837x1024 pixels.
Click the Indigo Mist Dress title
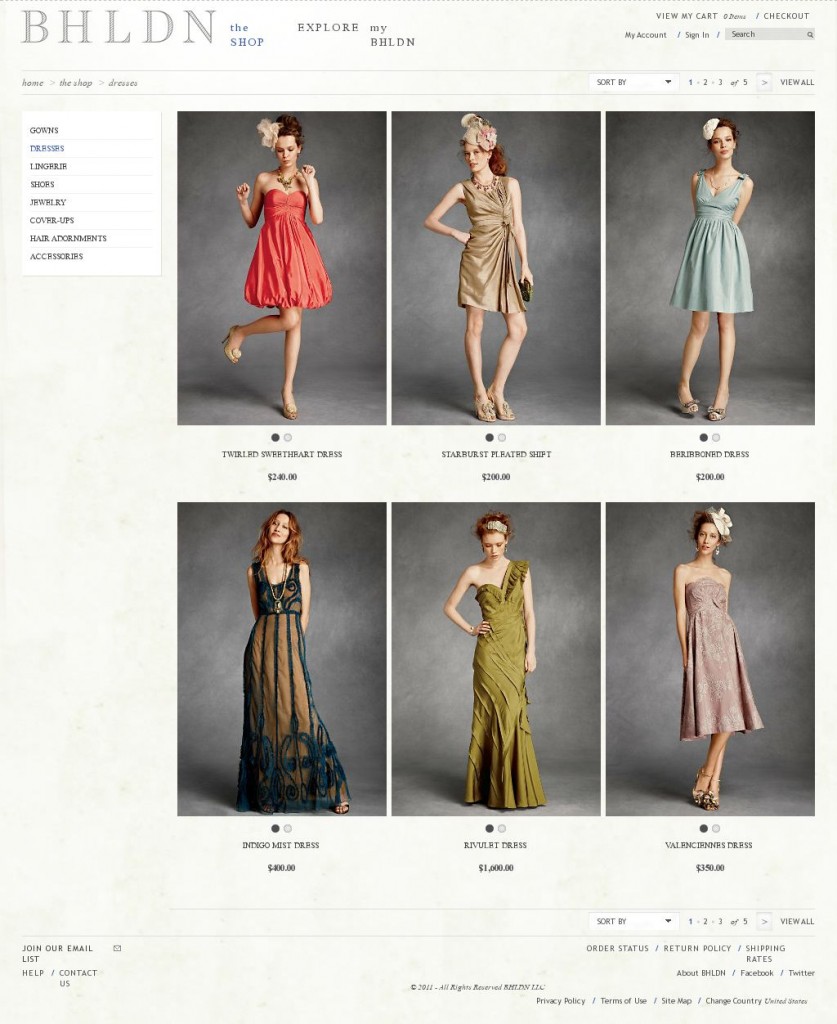tap(281, 845)
